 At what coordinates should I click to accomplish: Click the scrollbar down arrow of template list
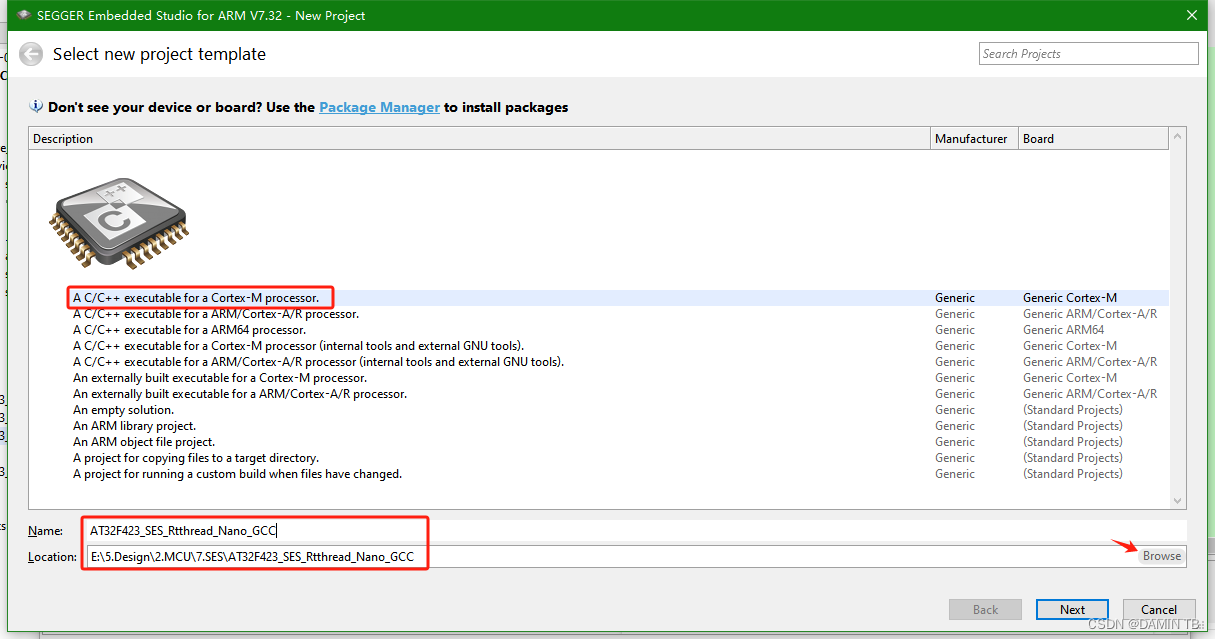(1177, 500)
